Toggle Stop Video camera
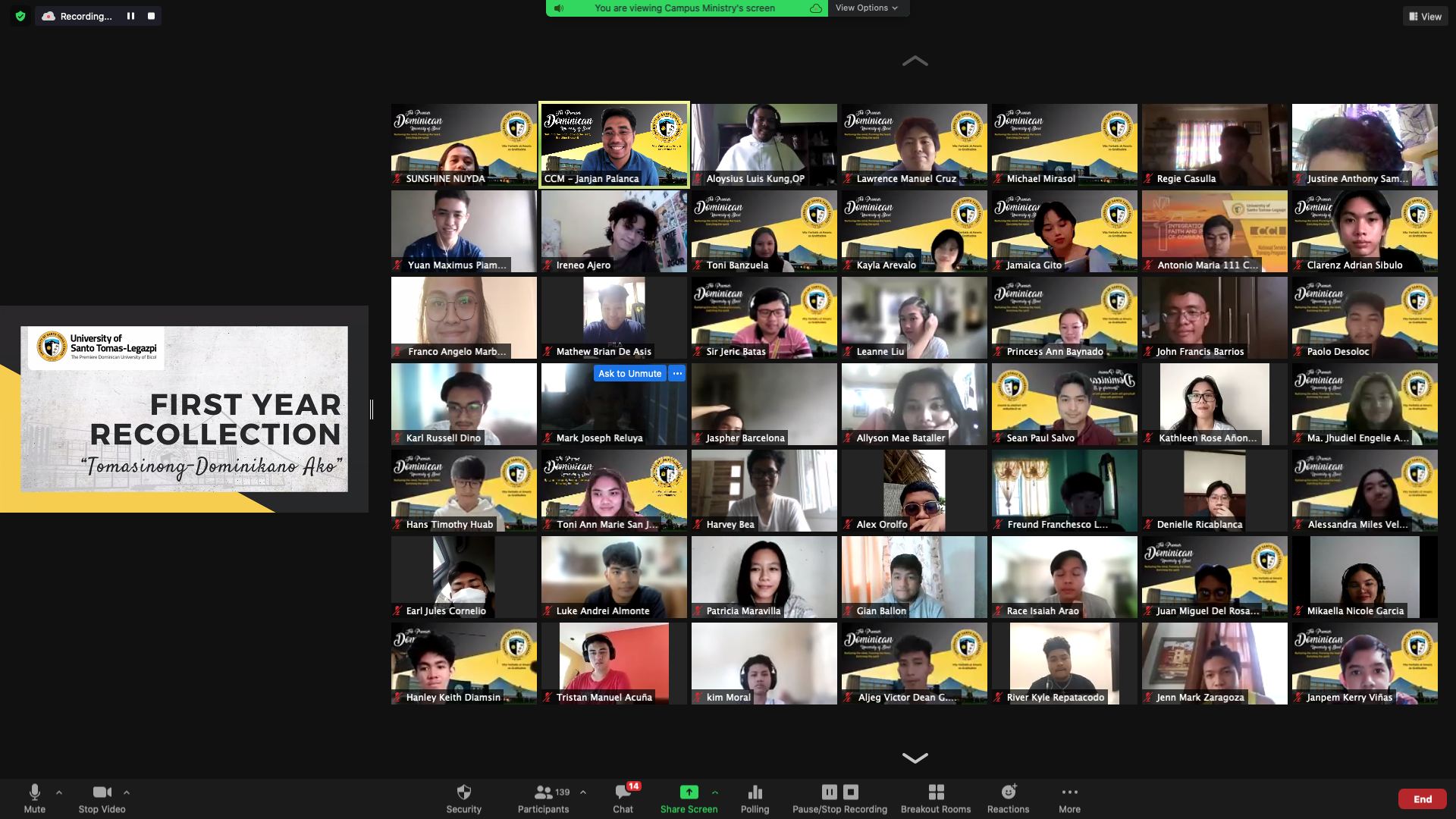1456x819 pixels. tap(102, 792)
